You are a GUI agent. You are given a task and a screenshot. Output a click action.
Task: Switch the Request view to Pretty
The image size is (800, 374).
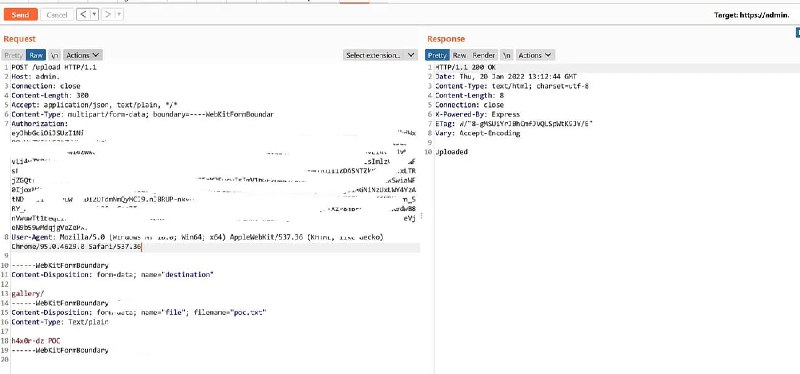(x=14, y=55)
